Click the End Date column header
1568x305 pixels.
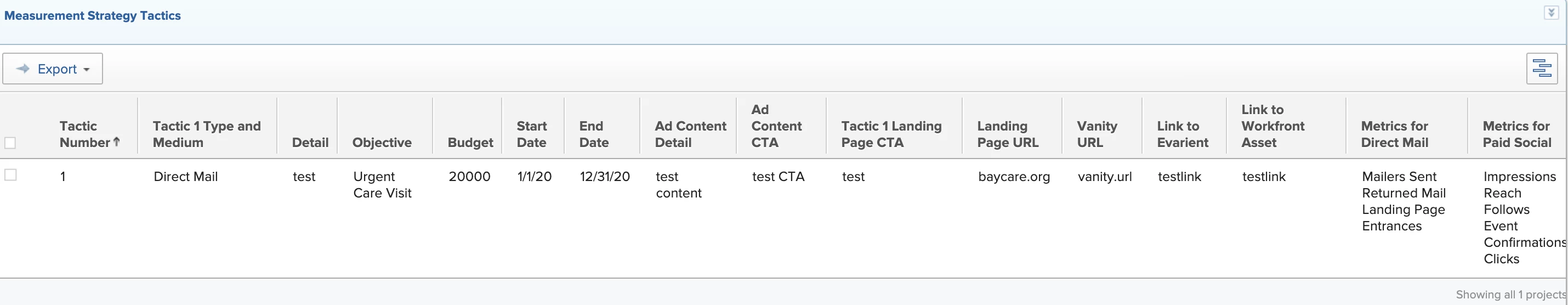pyautogui.click(x=593, y=134)
